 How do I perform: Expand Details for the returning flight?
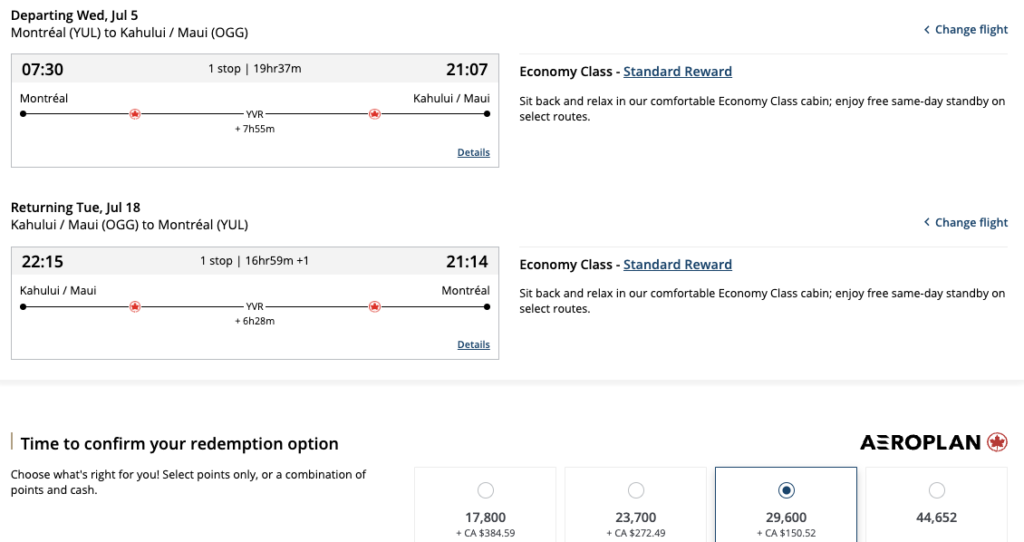473,345
